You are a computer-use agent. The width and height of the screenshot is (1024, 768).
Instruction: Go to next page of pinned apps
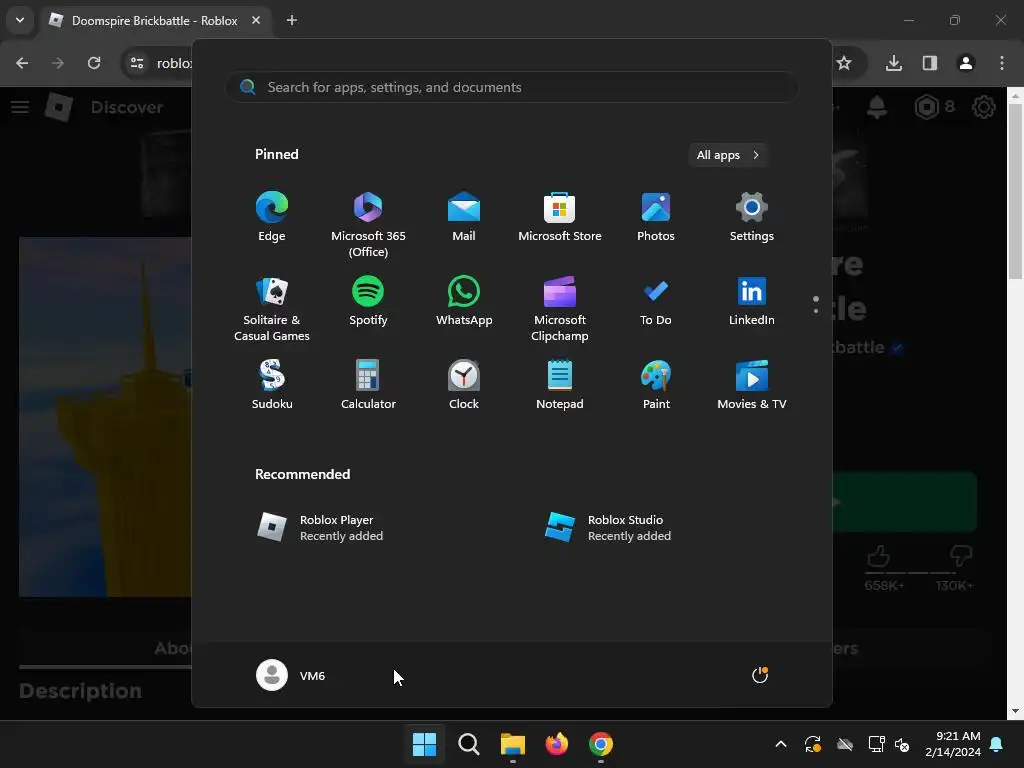click(x=816, y=311)
